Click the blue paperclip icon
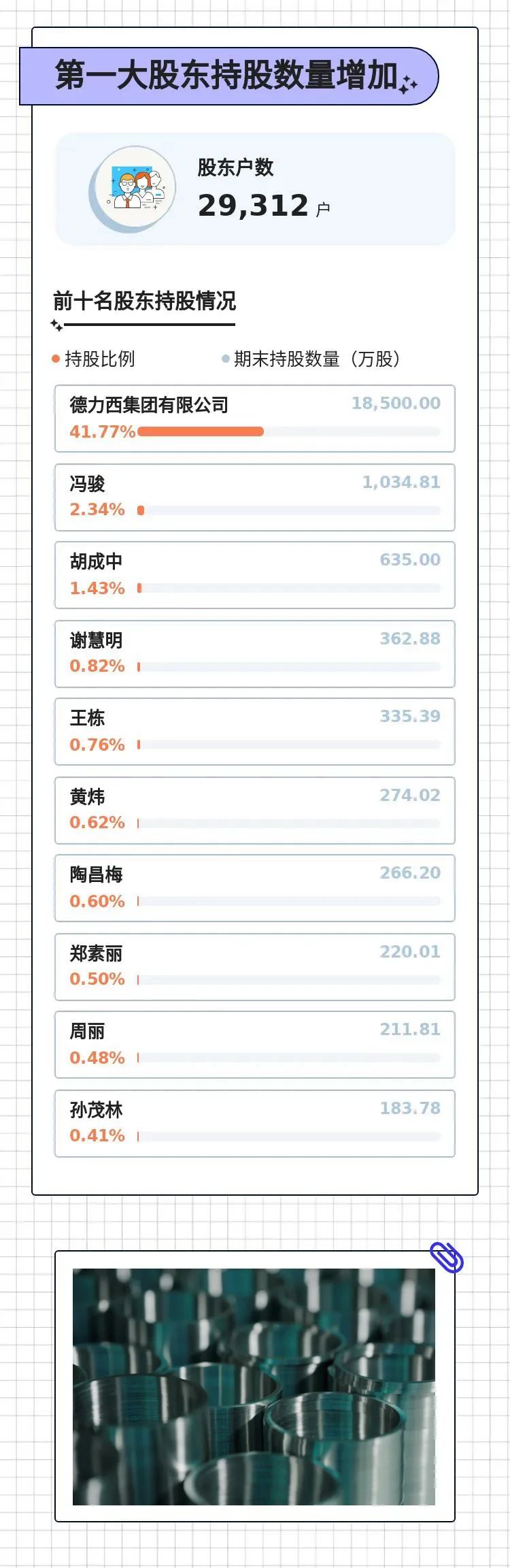This screenshot has height=1568, width=510. click(447, 1258)
